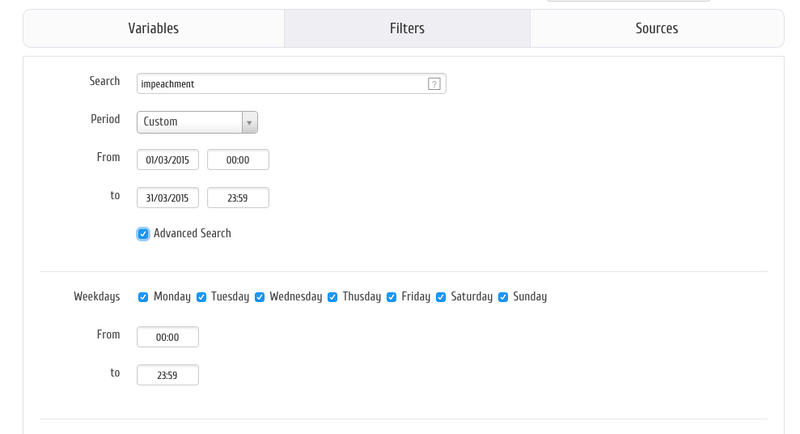This screenshot has height=434, width=800.
Task: Open the Variables tab
Action: (x=153, y=28)
